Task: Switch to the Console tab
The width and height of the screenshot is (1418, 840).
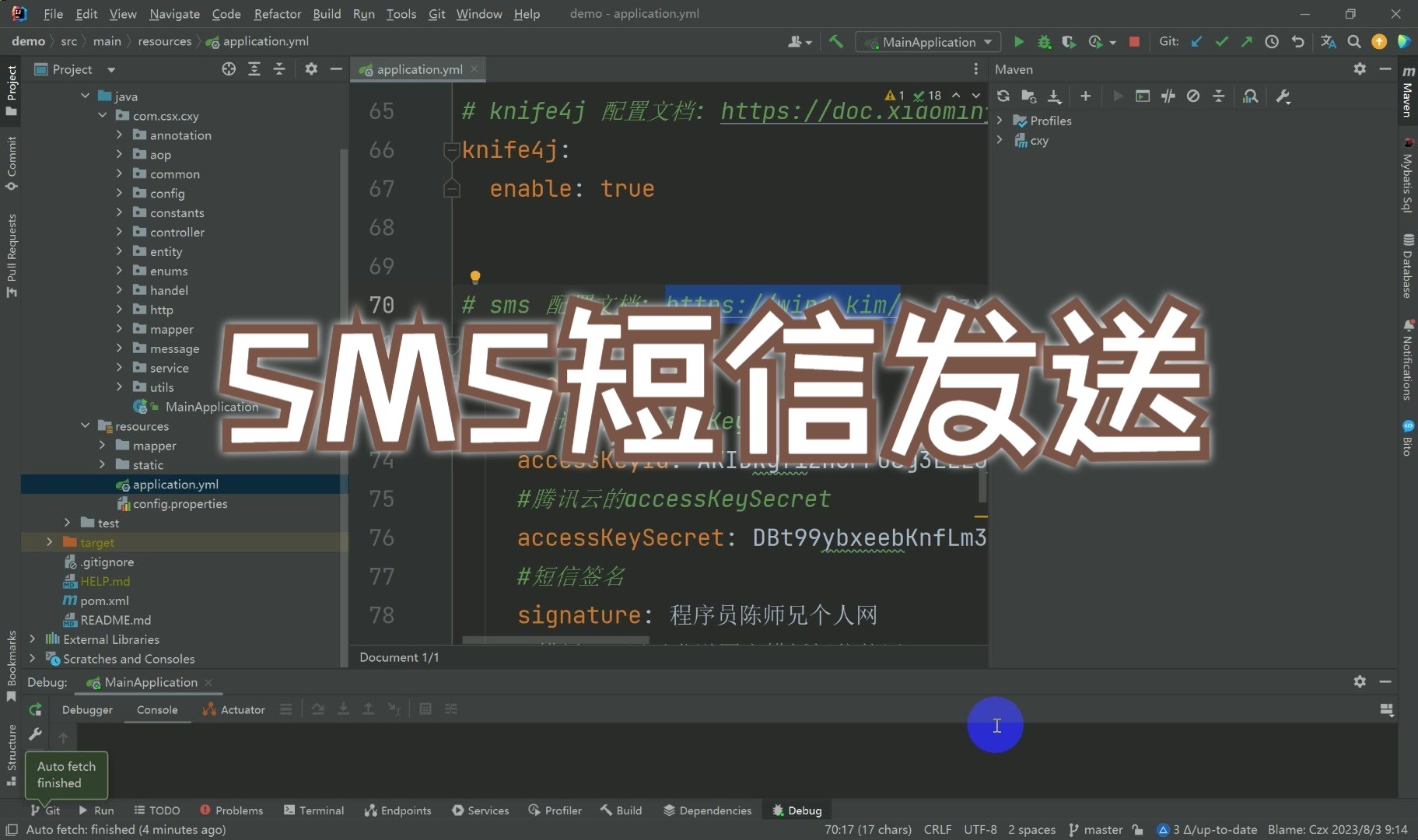Action: 157,709
